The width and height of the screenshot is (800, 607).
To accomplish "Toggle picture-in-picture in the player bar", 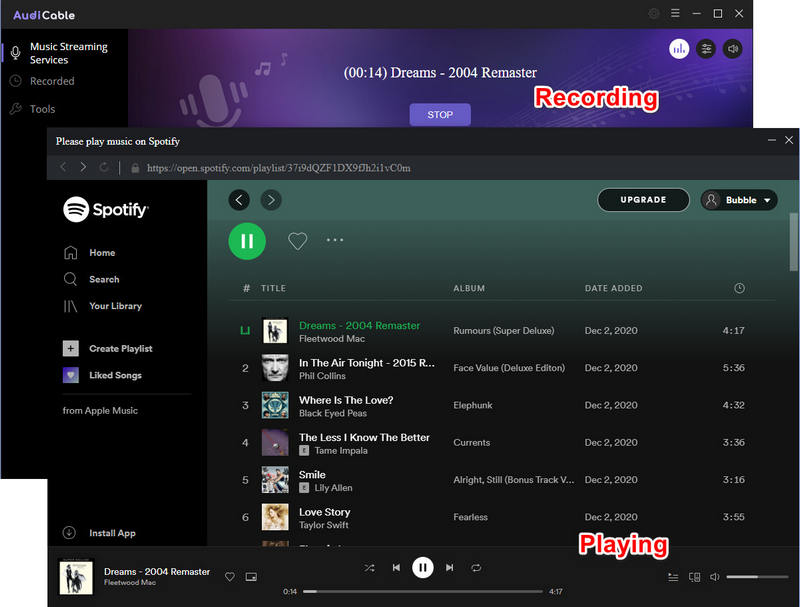I will pos(251,576).
